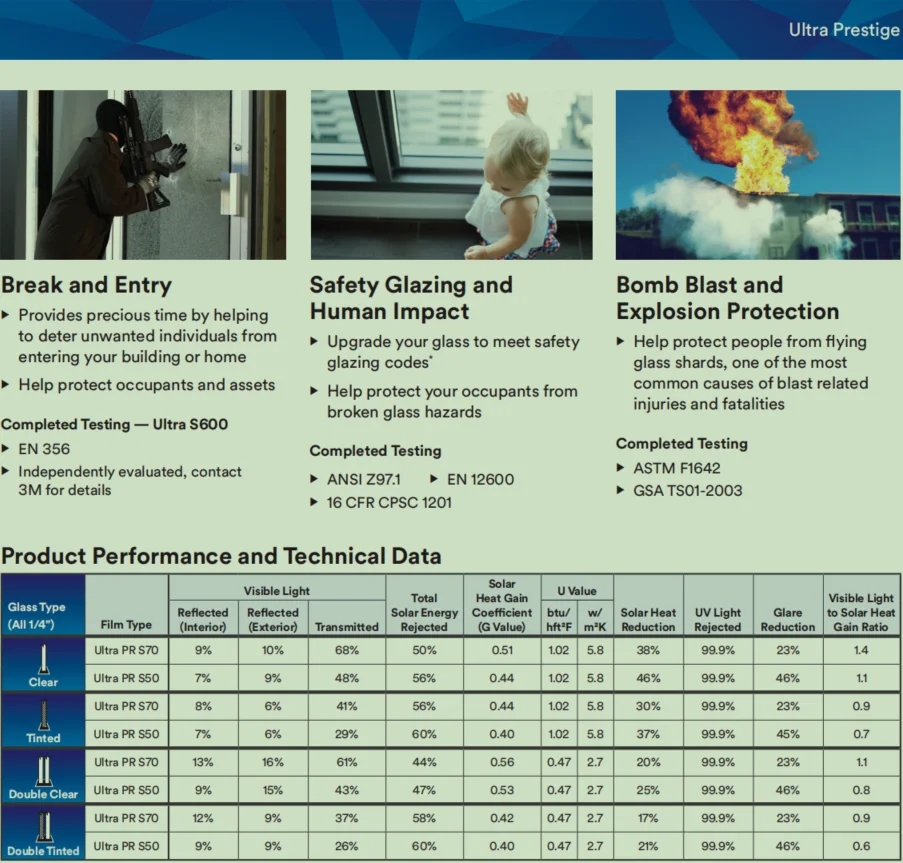The height and width of the screenshot is (863, 903).
Task: Click the Double Clear glass icon
Action: 43,767
